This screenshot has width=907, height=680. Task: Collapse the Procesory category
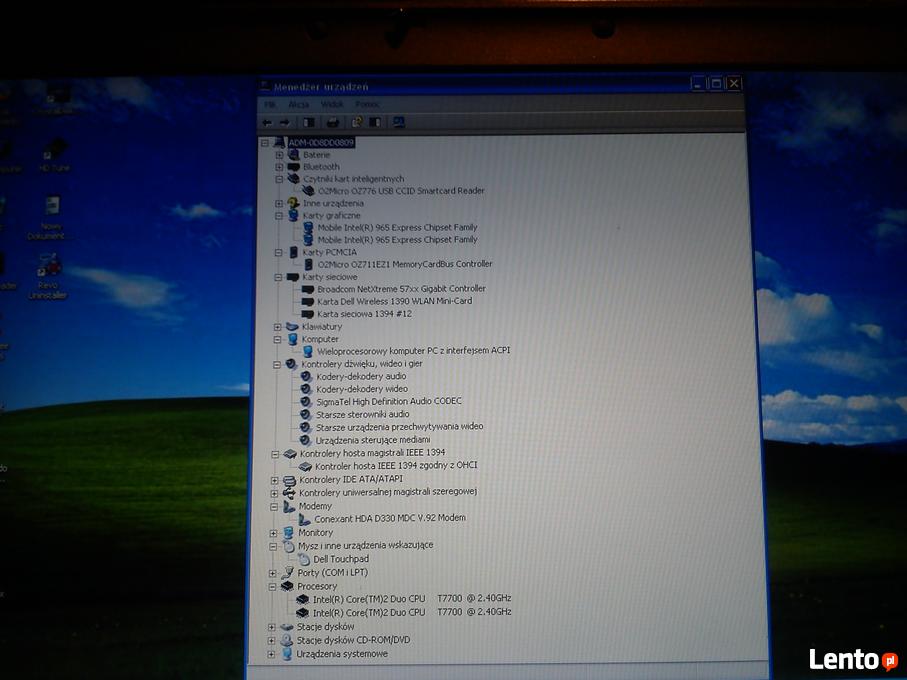(272, 587)
